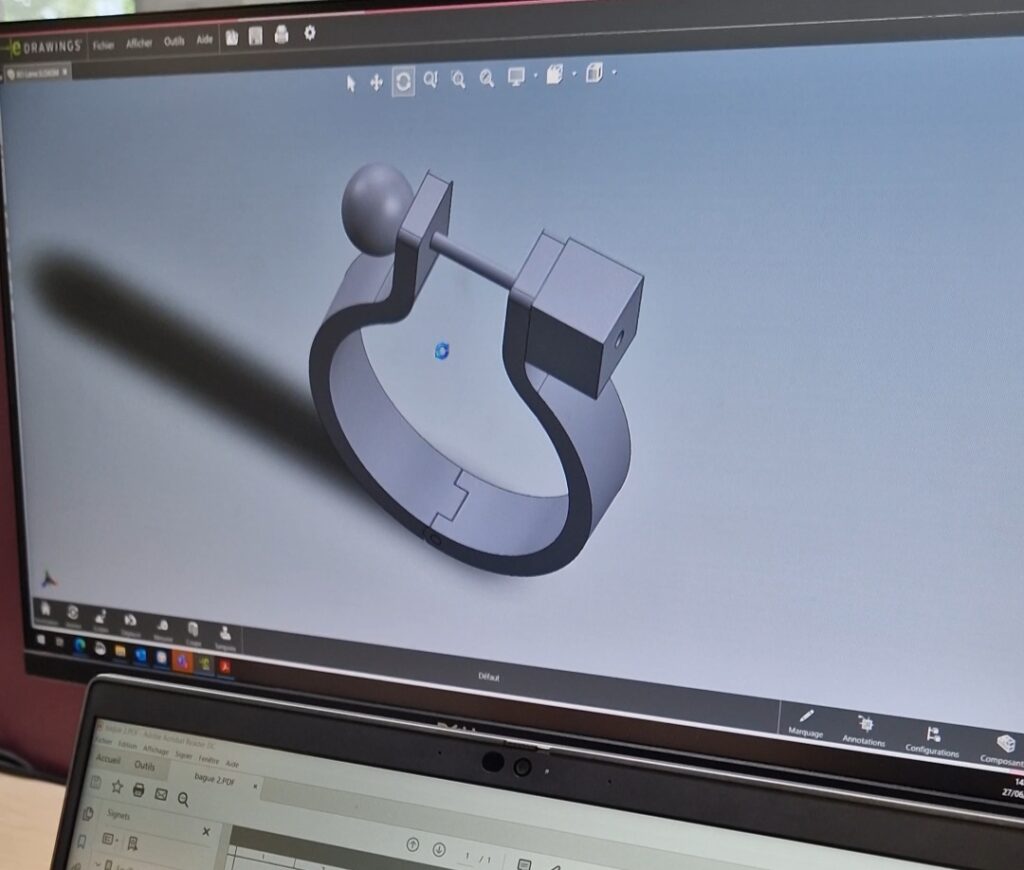Open the Fenêtre menu in Acrobat
The width and height of the screenshot is (1024, 870).
tap(208, 759)
